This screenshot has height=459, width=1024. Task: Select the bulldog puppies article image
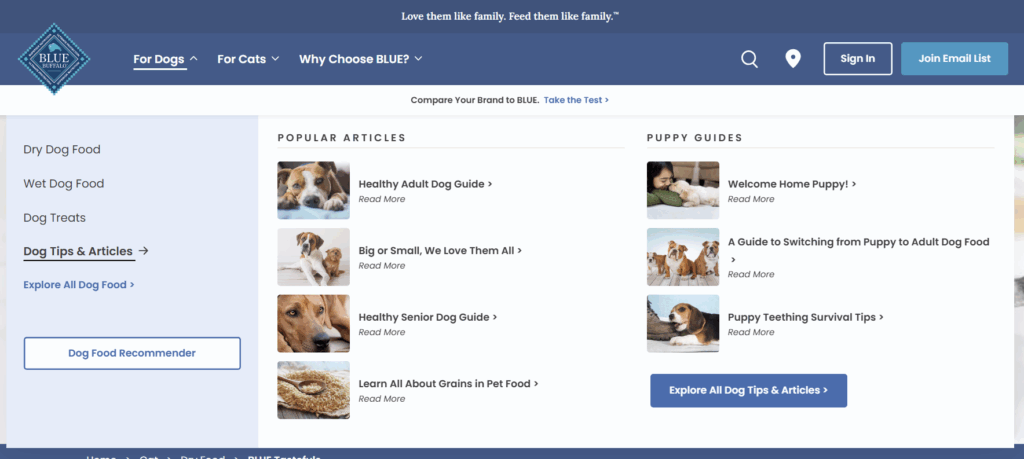click(683, 257)
